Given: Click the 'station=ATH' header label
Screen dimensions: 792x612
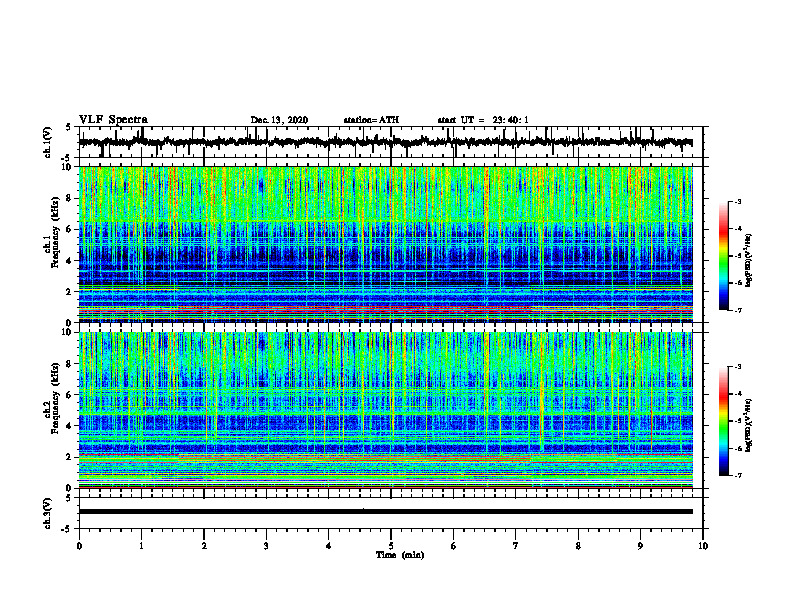Looking at the screenshot, I should point(371,120).
